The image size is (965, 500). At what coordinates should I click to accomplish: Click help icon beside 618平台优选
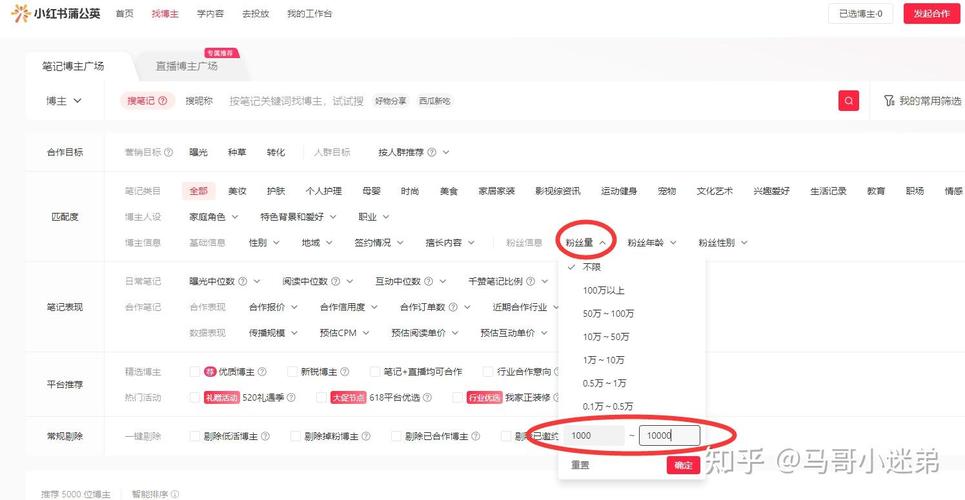coord(427,398)
